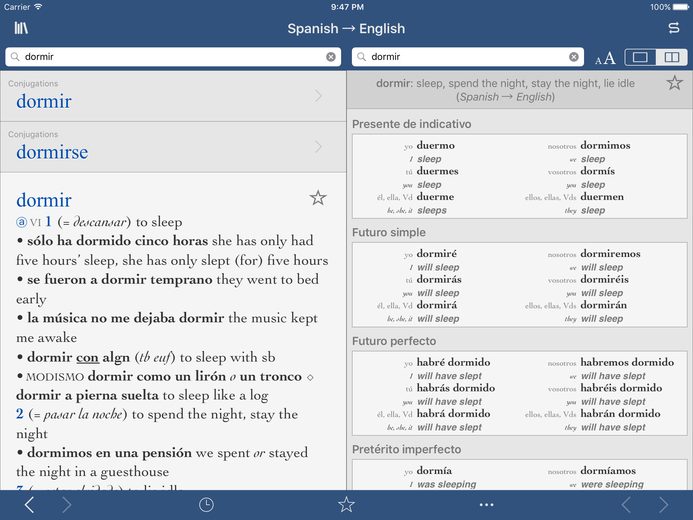This screenshot has width=693, height=520.
Task: Tap the conjugation 'dormirás'
Action: point(439,279)
